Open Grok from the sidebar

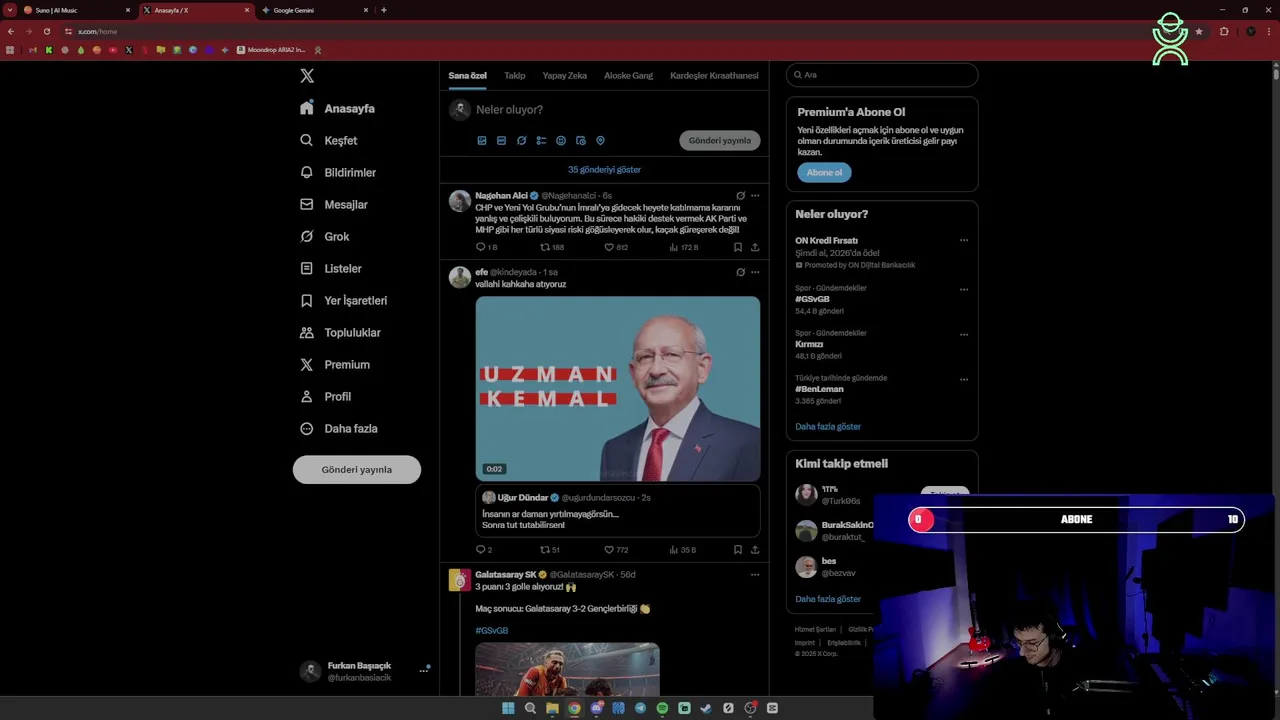coord(325,237)
